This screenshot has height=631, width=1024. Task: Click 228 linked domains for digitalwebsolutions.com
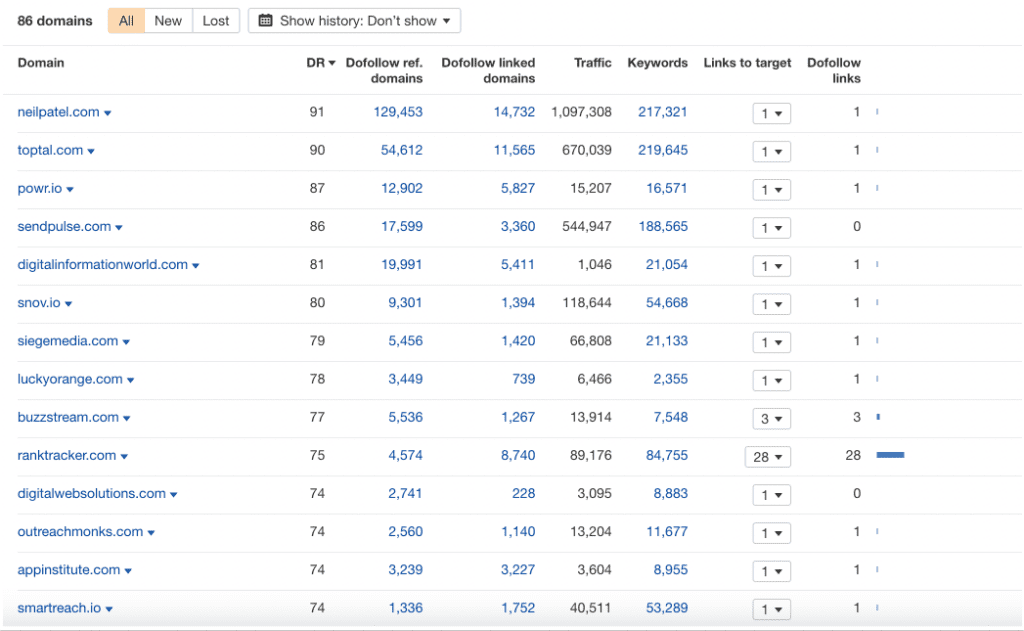coord(524,494)
